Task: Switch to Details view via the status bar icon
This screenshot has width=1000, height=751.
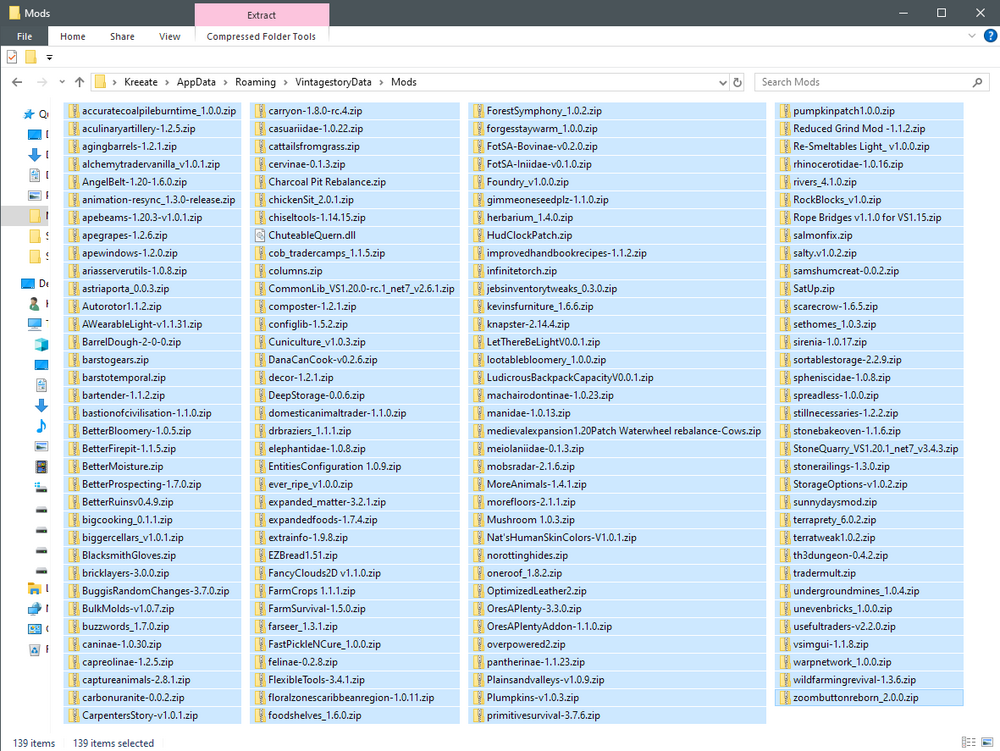Action: 968,743
